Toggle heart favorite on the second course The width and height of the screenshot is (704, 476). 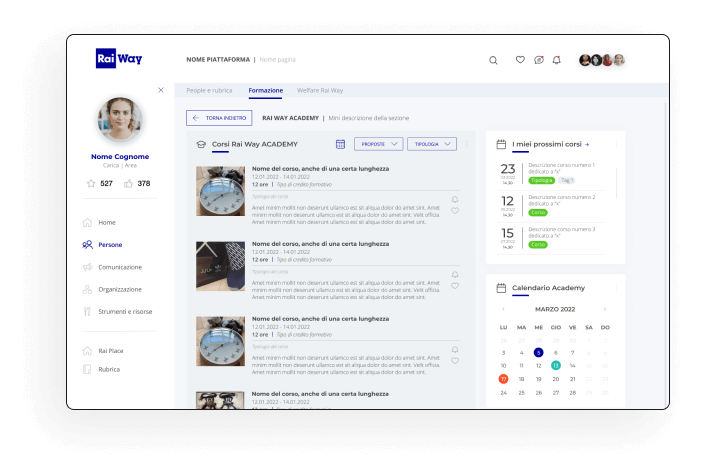[455, 286]
